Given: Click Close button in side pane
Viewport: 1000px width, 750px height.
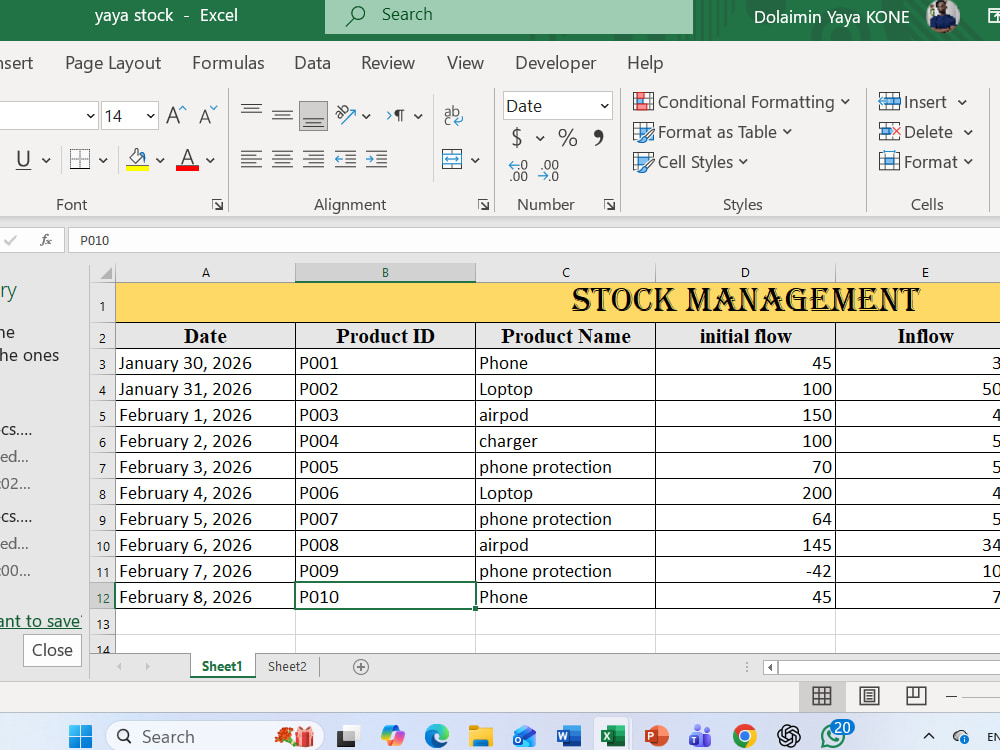Looking at the screenshot, I should coord(52,651).
